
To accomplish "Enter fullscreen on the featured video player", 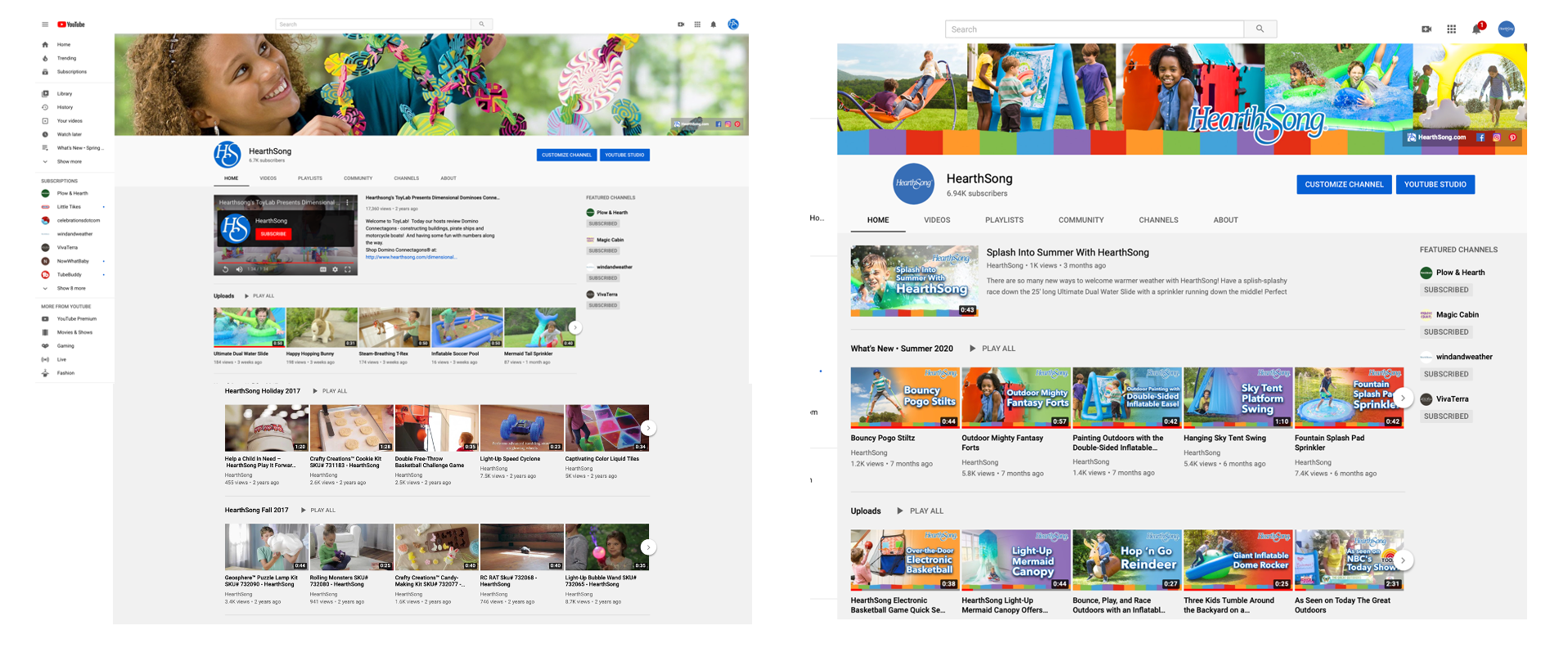I will tap(348, 269).
